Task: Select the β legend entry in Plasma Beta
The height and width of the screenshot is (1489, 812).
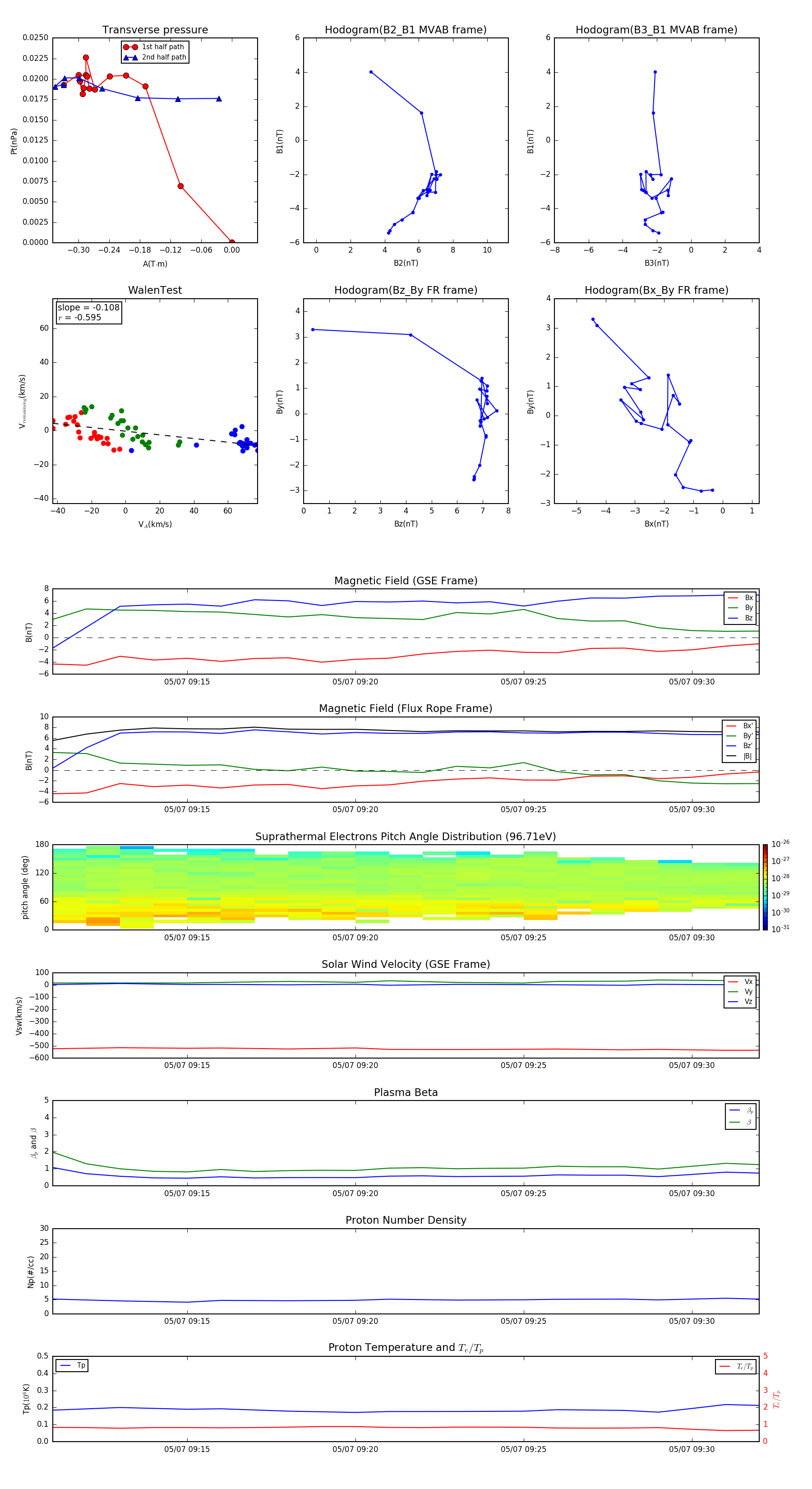Action: tap(741, 1123)
